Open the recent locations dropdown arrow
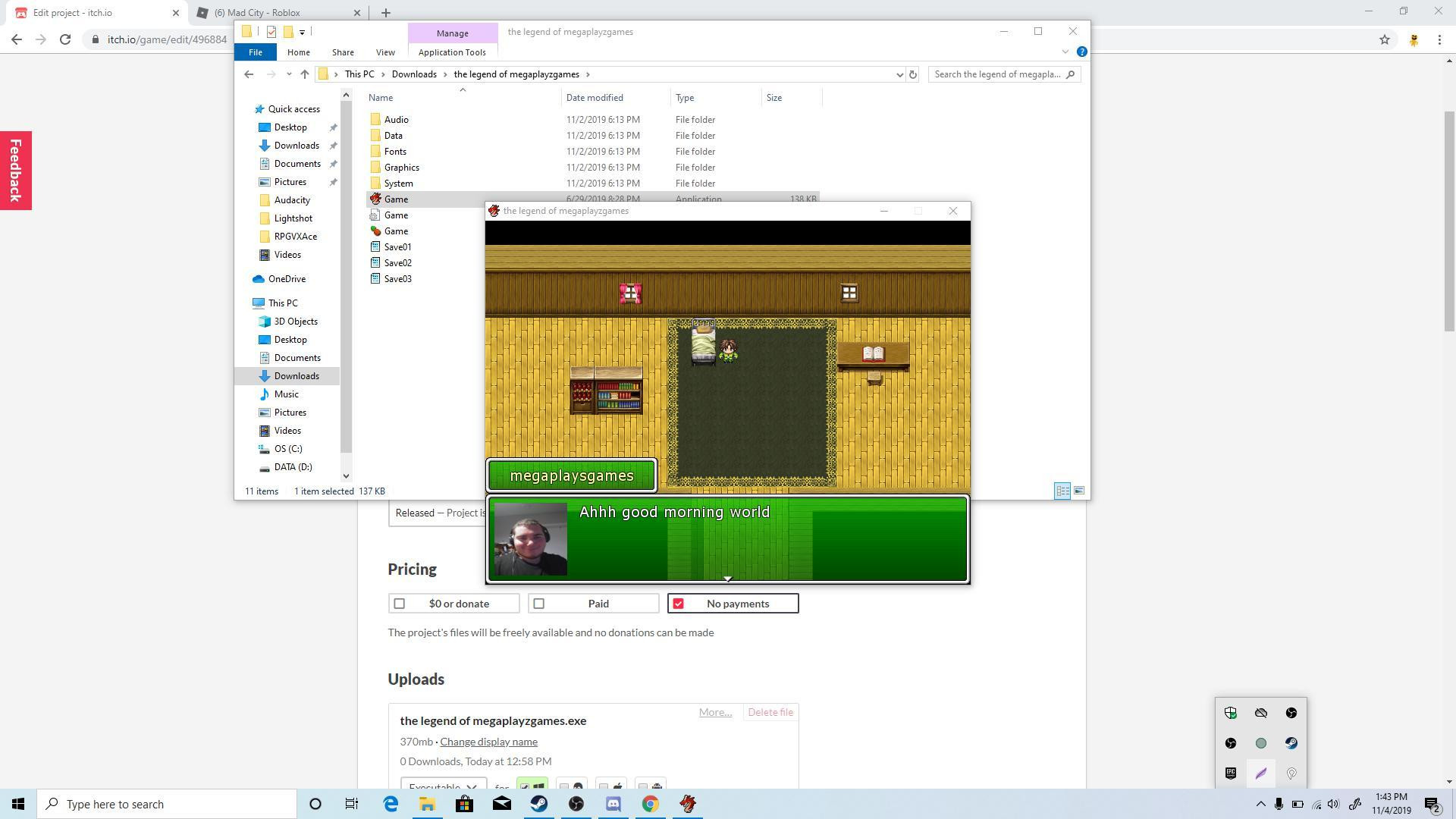 289,74
